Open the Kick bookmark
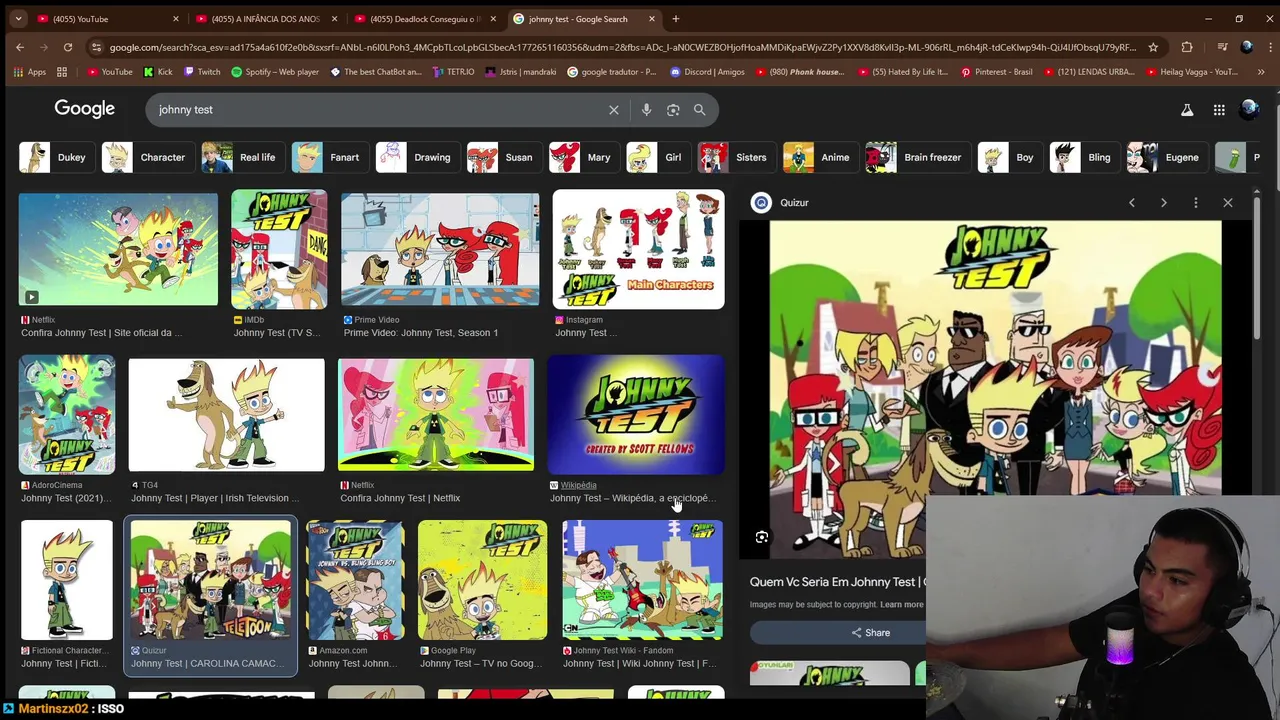Screen dimensions: 1280x720 pyautogui.click(x=158, y=72)
